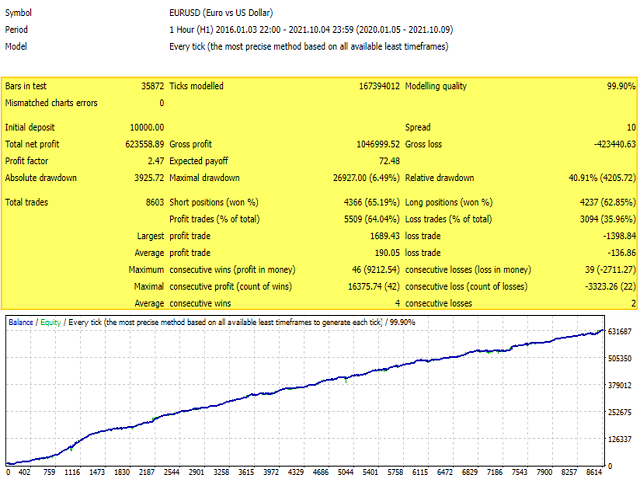Click the Mismatched charts errors value 0
This screenshot has height=480, width=640.
pos(162,103)
